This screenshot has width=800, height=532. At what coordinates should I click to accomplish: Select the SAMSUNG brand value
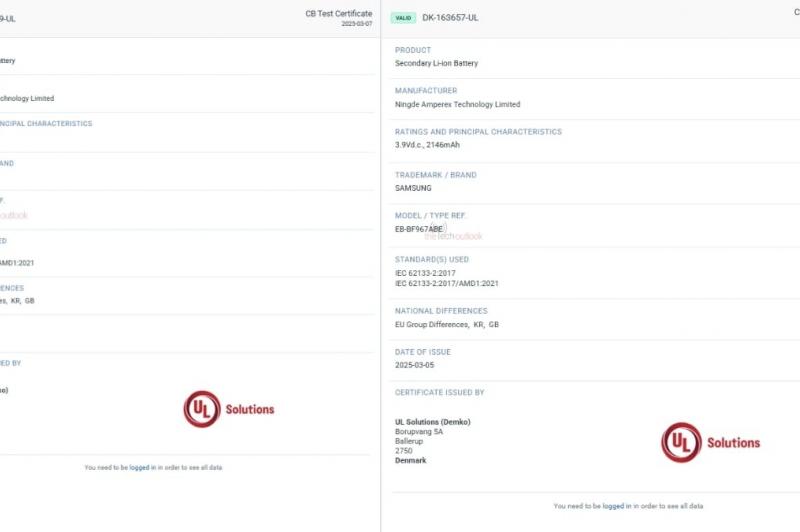413,188
